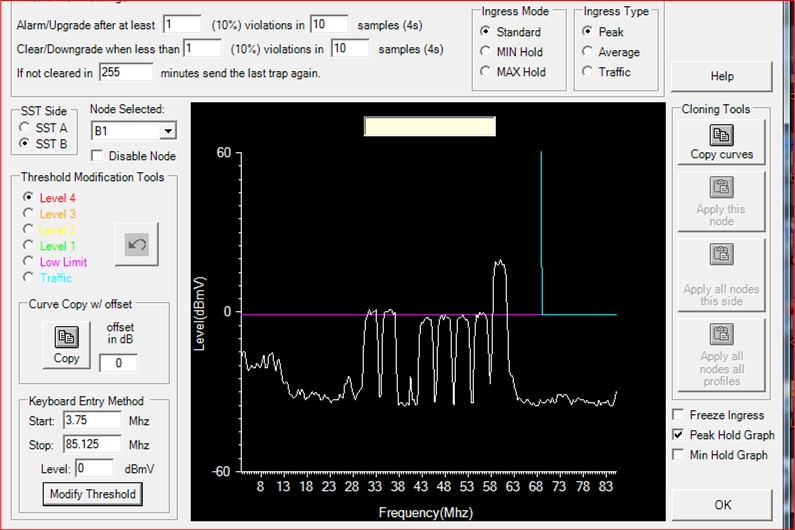Screen dimensions: 795x530
Task: Click the yellow readout box above graph
Action: [430, 126]
